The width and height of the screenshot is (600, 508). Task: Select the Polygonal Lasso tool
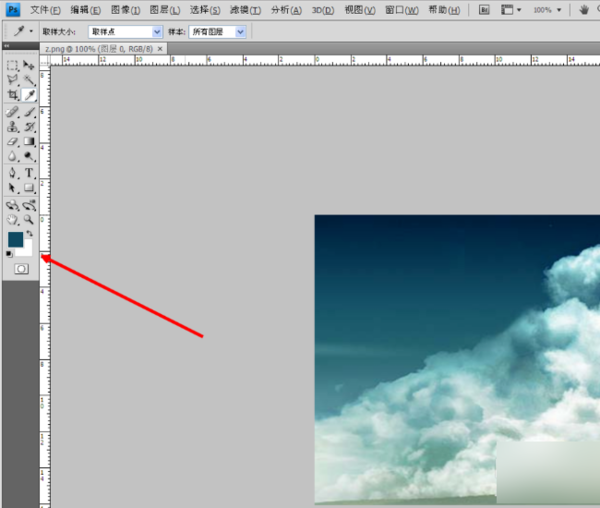pos(12,80)
